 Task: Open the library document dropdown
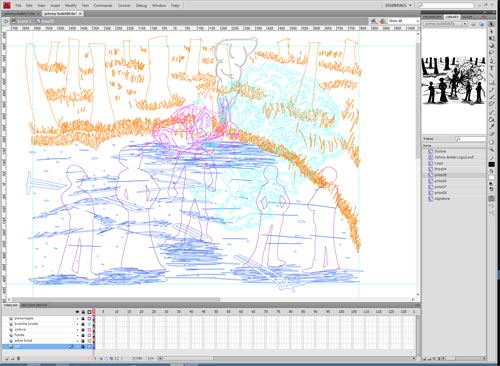tap(446, 24)
